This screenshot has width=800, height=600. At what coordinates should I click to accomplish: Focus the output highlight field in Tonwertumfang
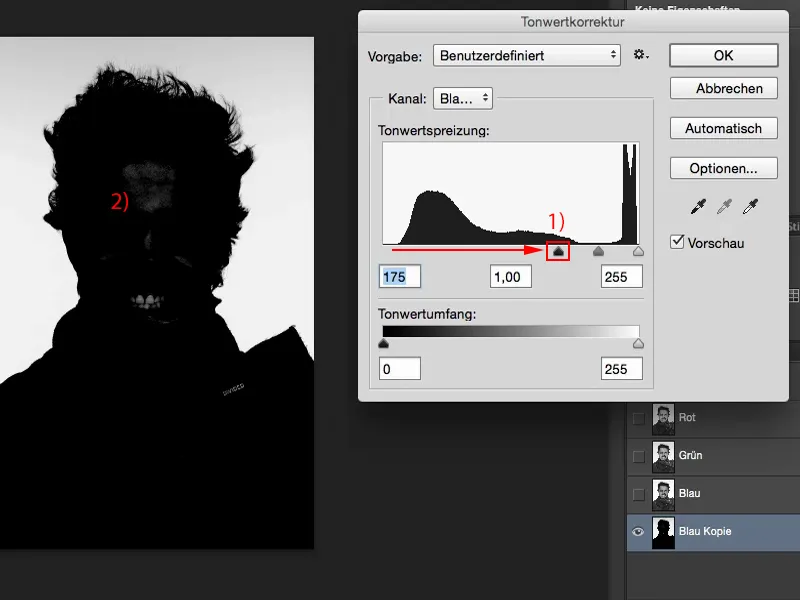pyautogui.click(x=621, y=368)
